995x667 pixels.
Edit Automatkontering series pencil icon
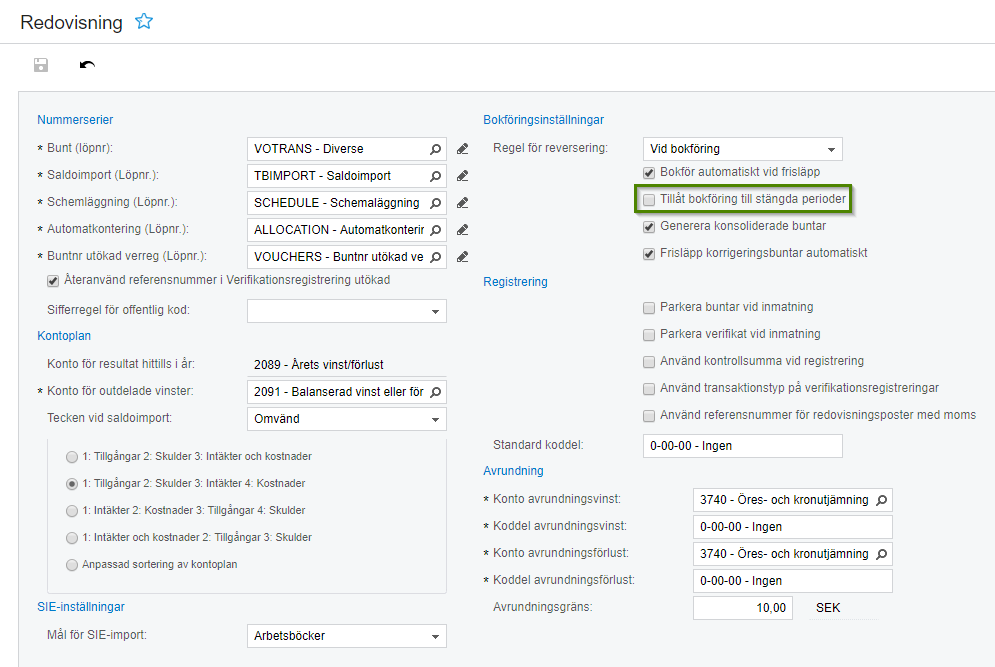pyautogui.click(x=462, y=230)
